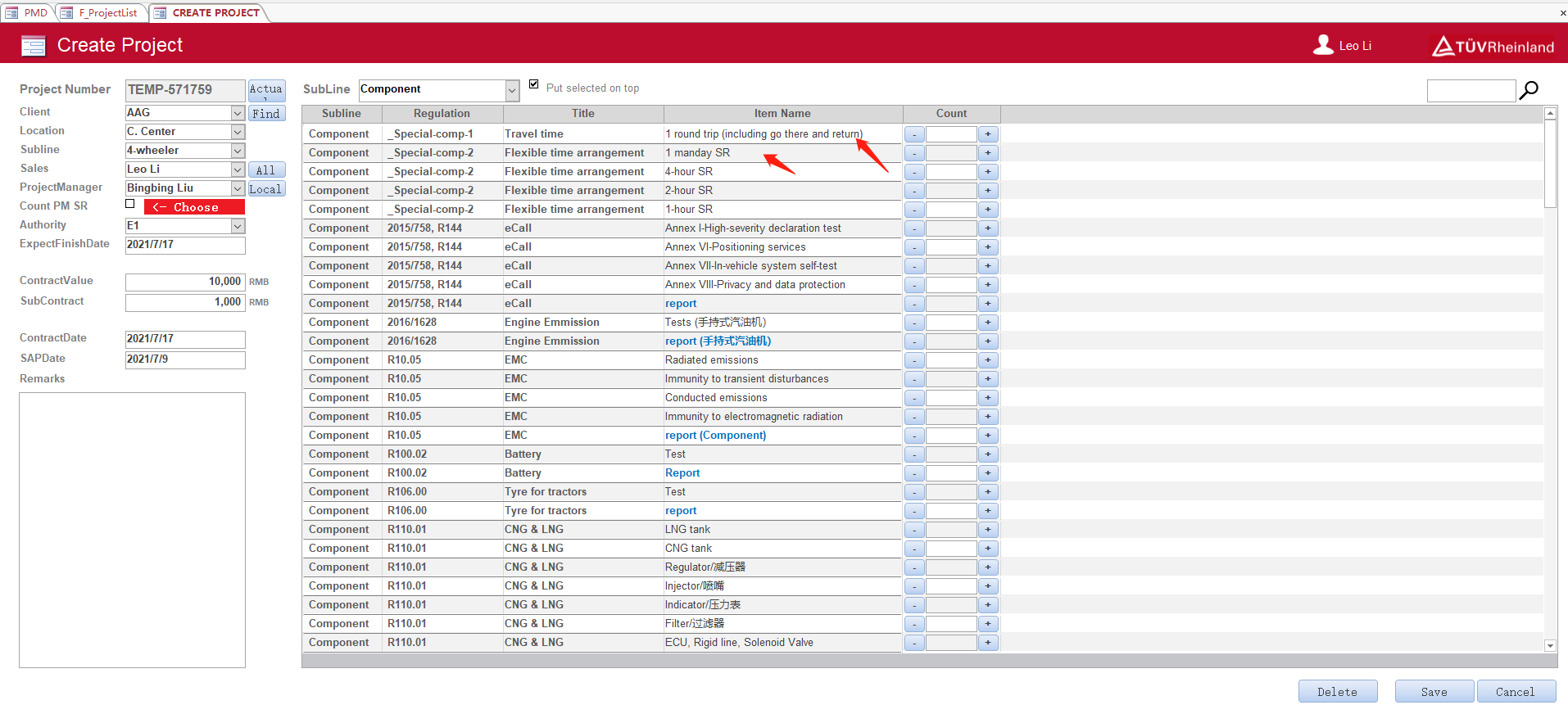
Task: Increase count for ECU, Rigid line, Solenoid Valve
Action: (x=988, y=643)
